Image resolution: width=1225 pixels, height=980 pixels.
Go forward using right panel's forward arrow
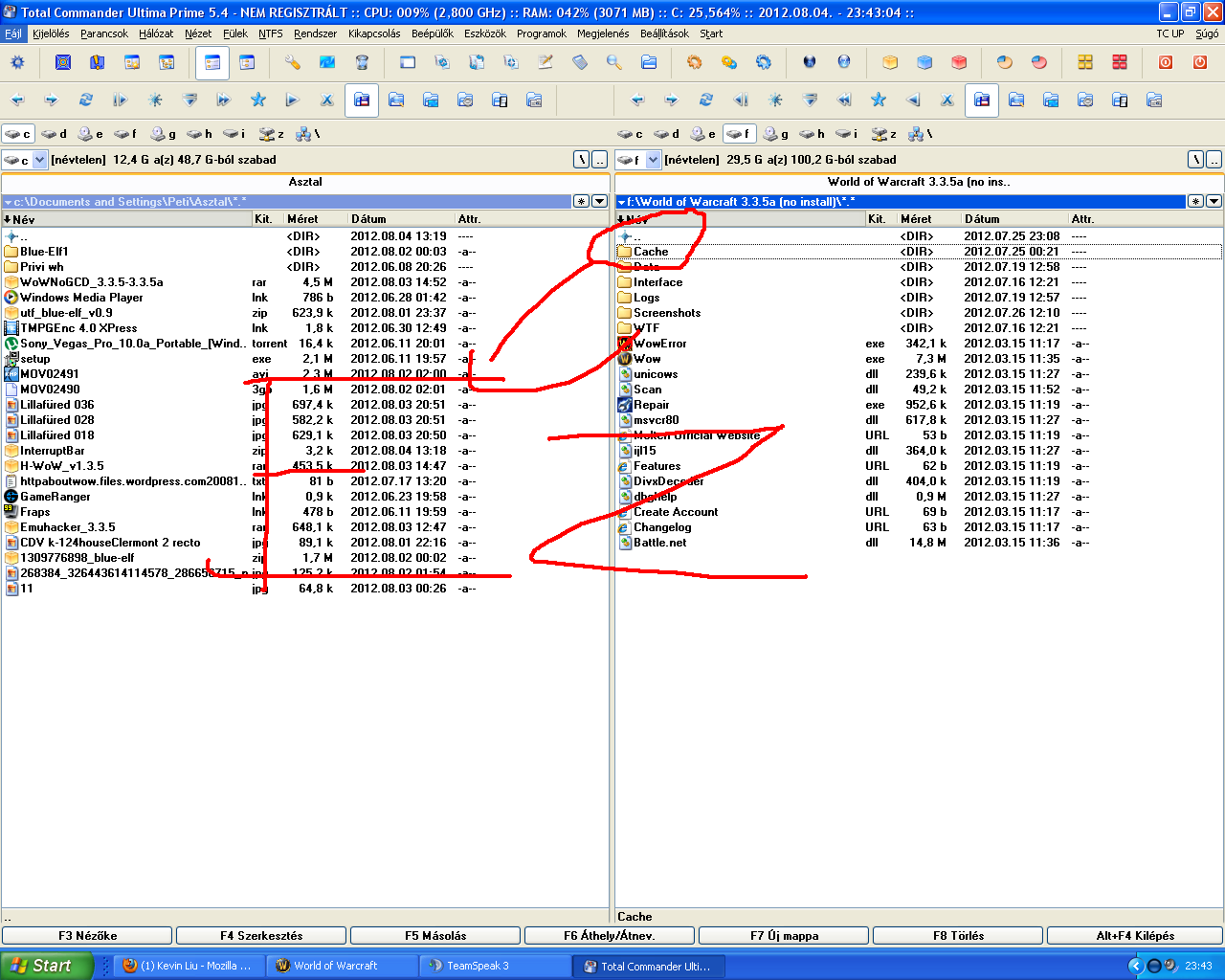[x=672, y=100]
